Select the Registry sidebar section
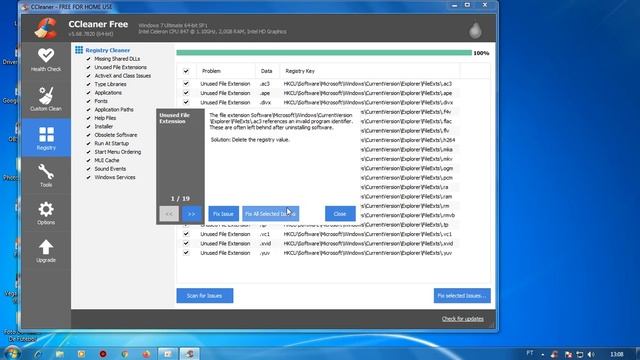Viewport: 640px width, 360px height. [46, 138]
